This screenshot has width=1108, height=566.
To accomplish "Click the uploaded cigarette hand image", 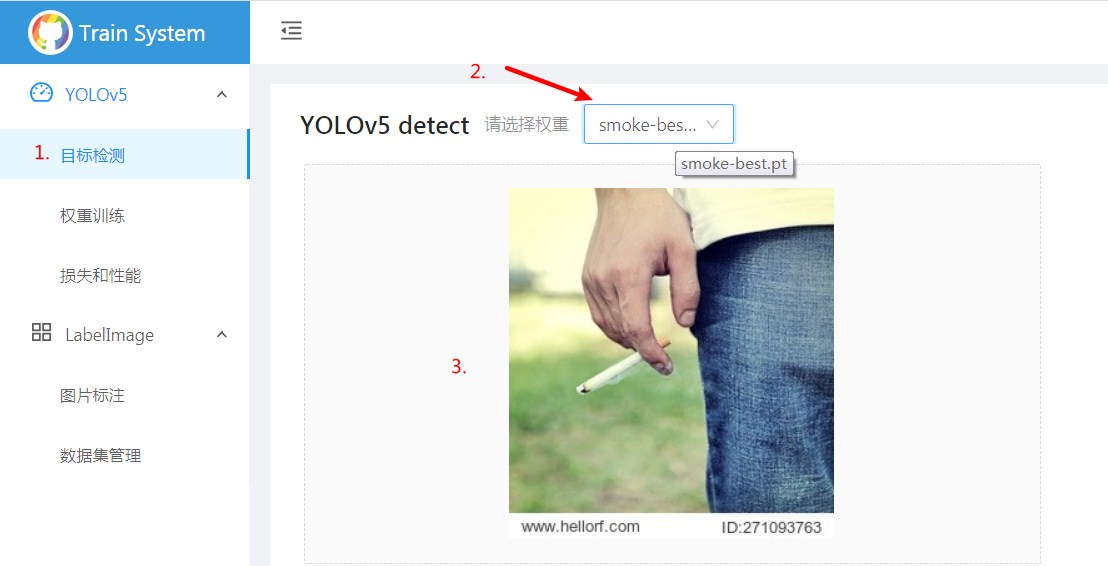I will [671, 362].
